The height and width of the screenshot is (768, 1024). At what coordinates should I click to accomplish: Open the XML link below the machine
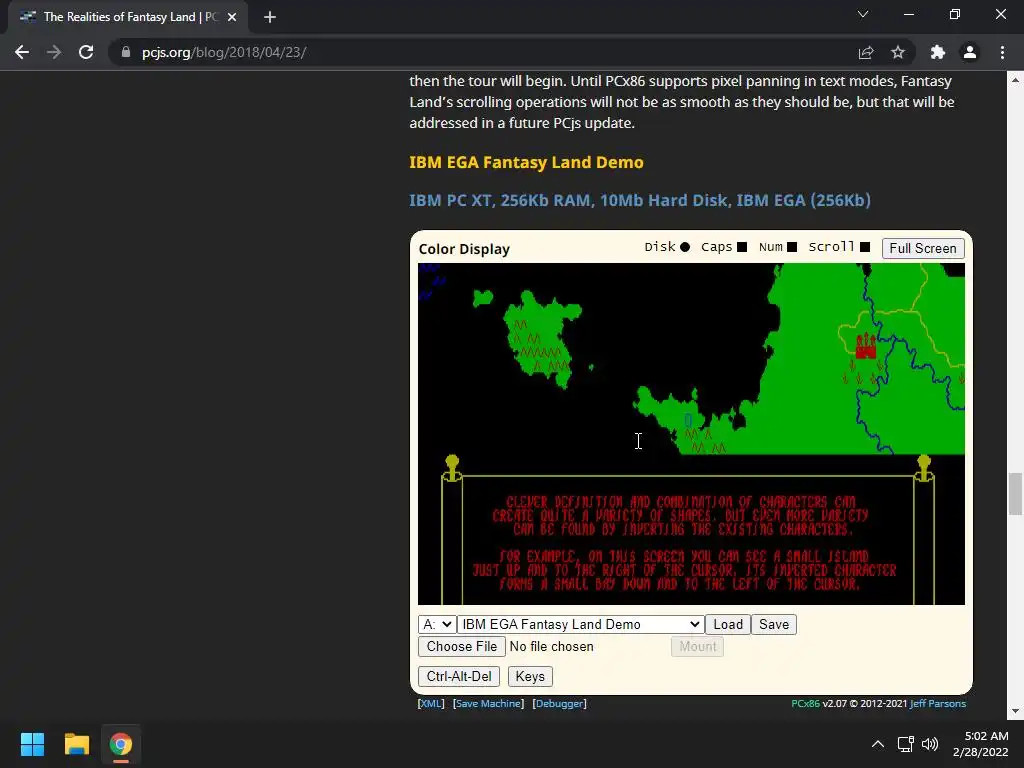point(431,703)
